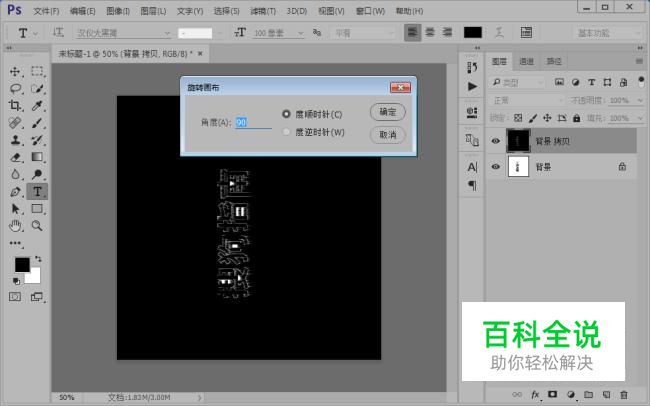Add a layer style (fx)
650x406 pixels.
pos(535,394)
